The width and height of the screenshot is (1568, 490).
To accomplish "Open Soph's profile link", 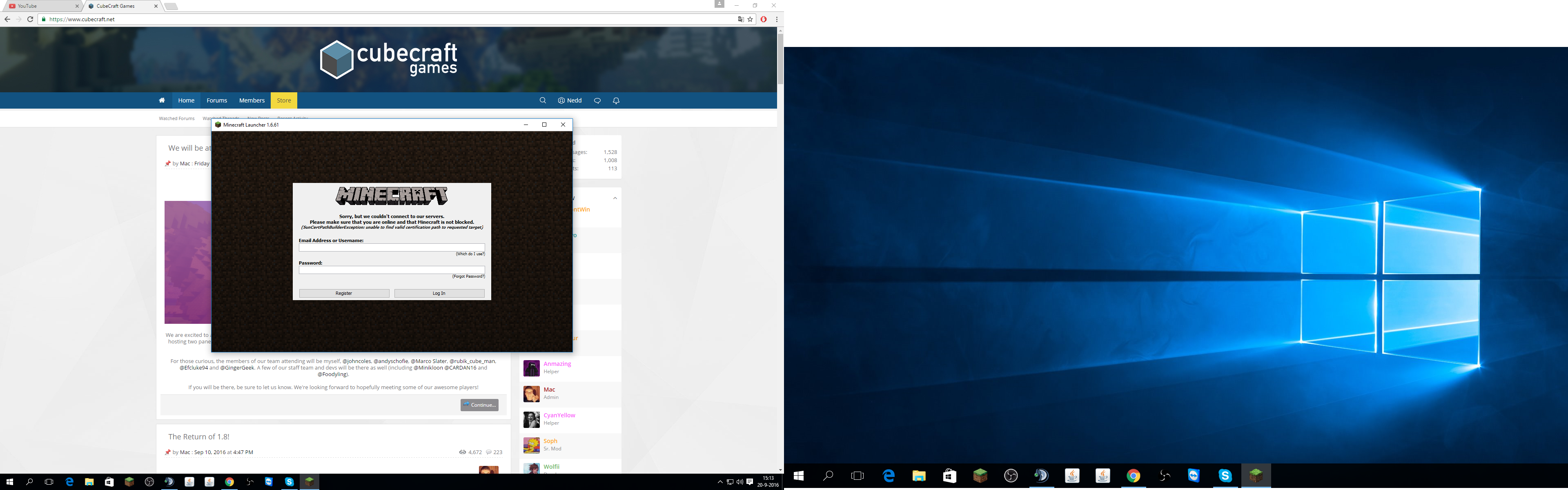I will (x=550, y=441).
